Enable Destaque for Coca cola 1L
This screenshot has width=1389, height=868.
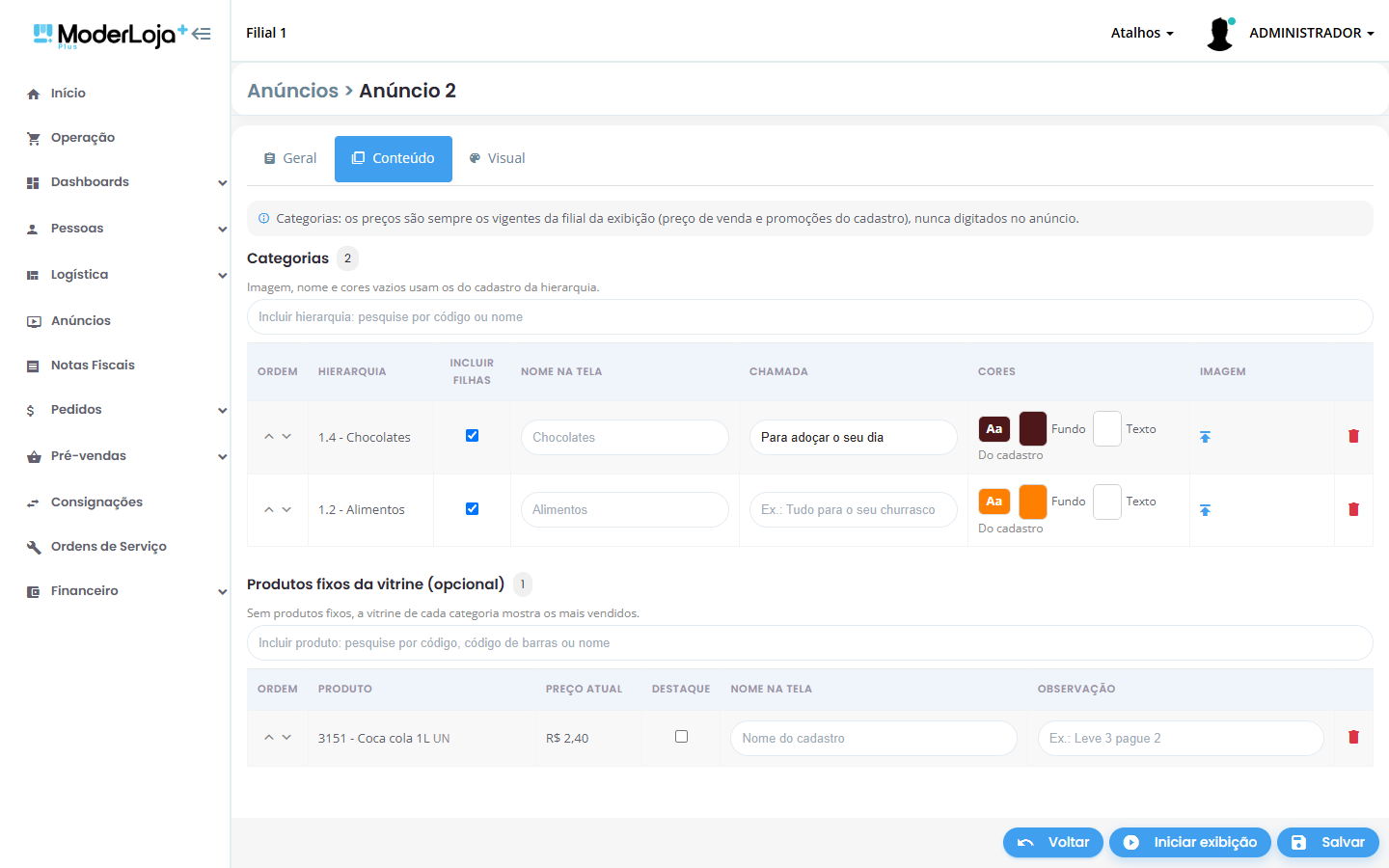[682, 737]
